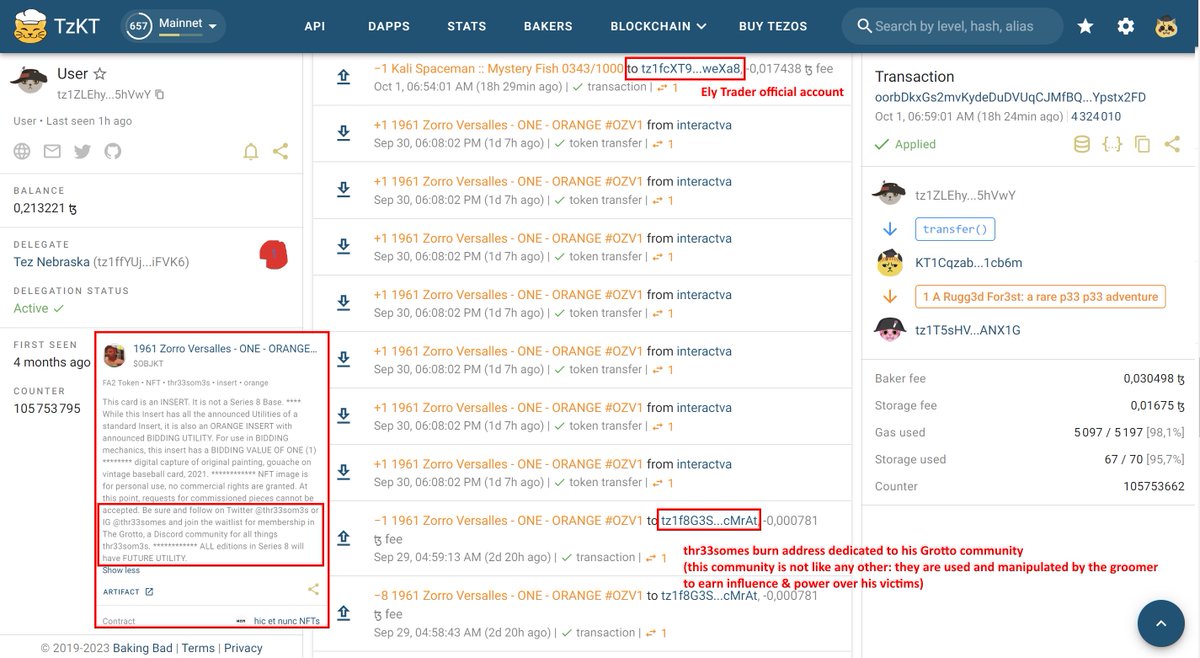This screenshot has width=1200, height=658.
Task: Expand the BLOCKCHAIN dropdown menu
Action: (x=659, y=26)
